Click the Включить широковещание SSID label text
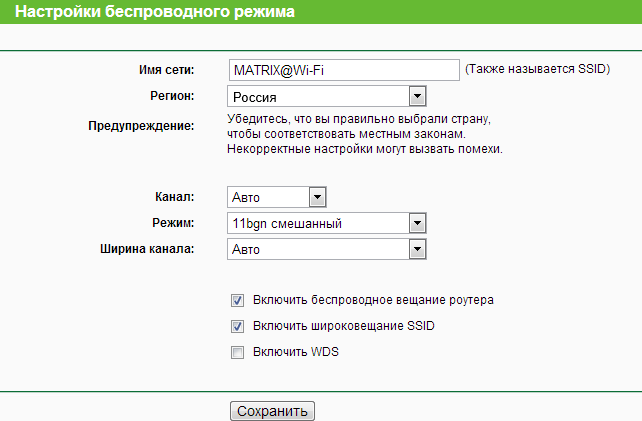642x421 pixels. pyautogui.click(x=344, y=326)
